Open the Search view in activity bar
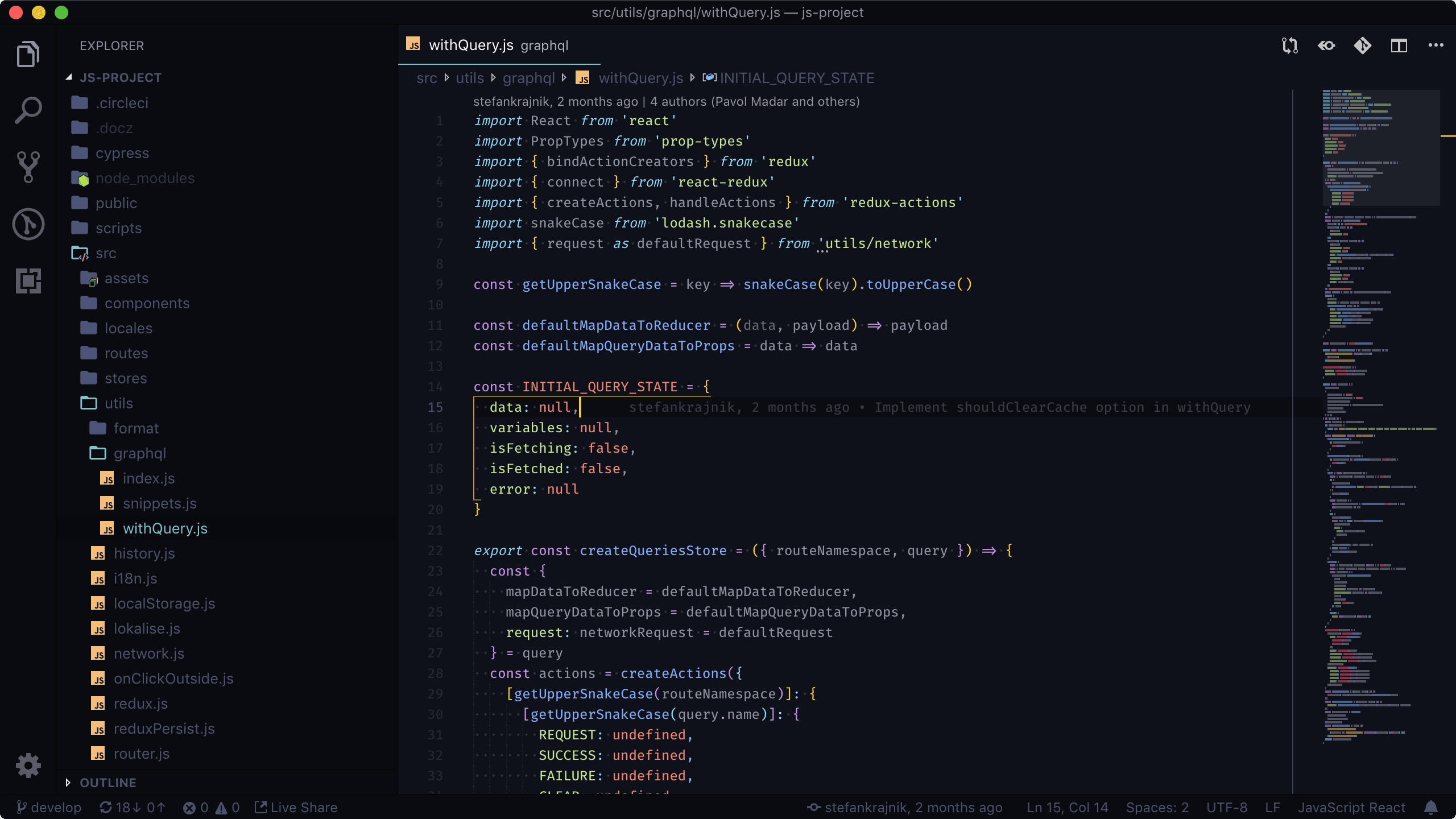Image resolution: width=1456 pixels, height=819 pixels. click(28, 110)
